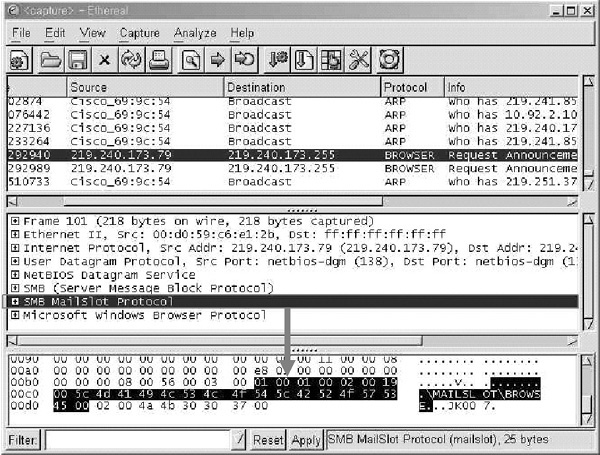Sort by the Destination column header
Viewport: 600px width, 455px height.
tap(302, 87)
